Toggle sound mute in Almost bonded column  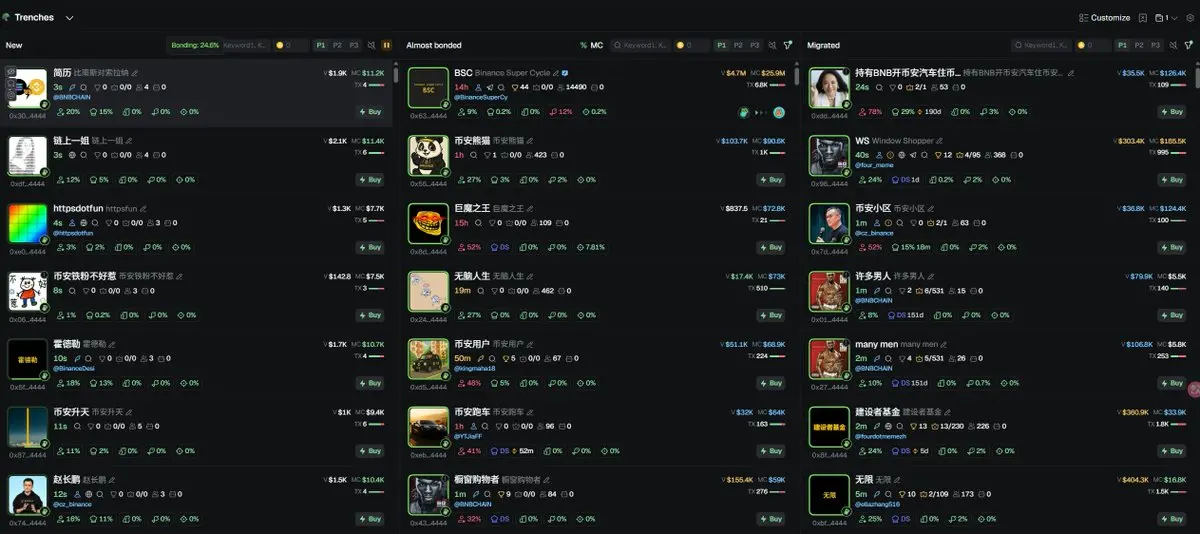(772, 45)
